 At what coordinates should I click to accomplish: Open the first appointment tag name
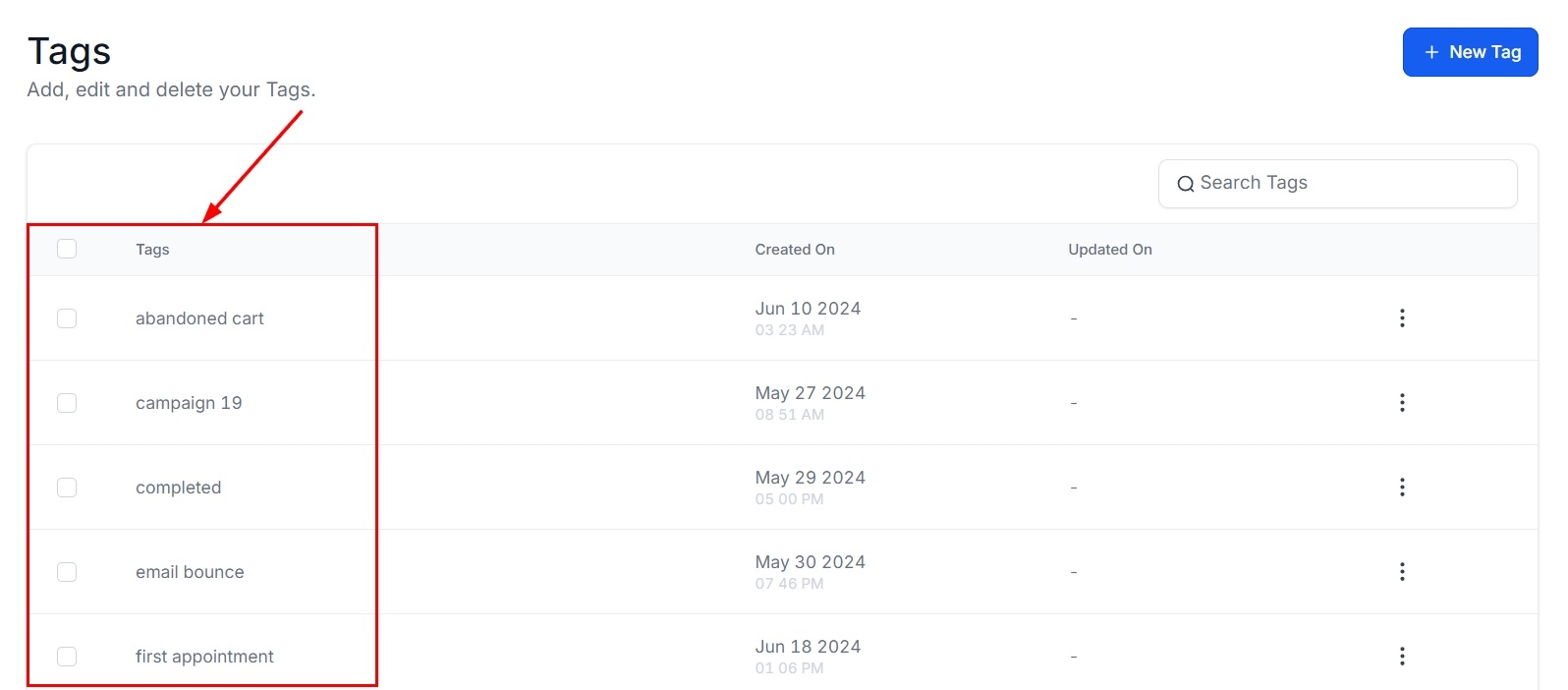coord(204,657)
